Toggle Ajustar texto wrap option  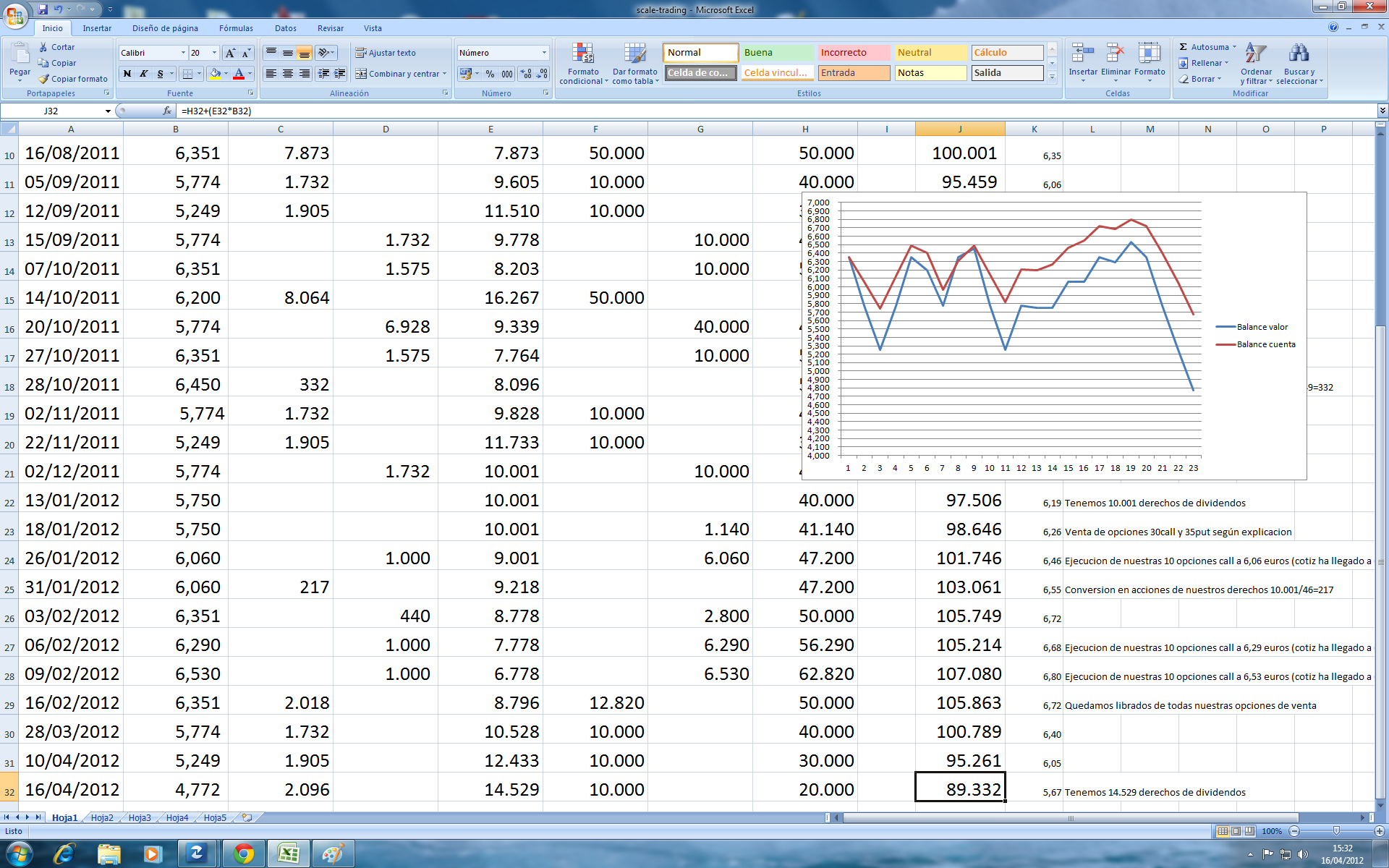(386, 53)
